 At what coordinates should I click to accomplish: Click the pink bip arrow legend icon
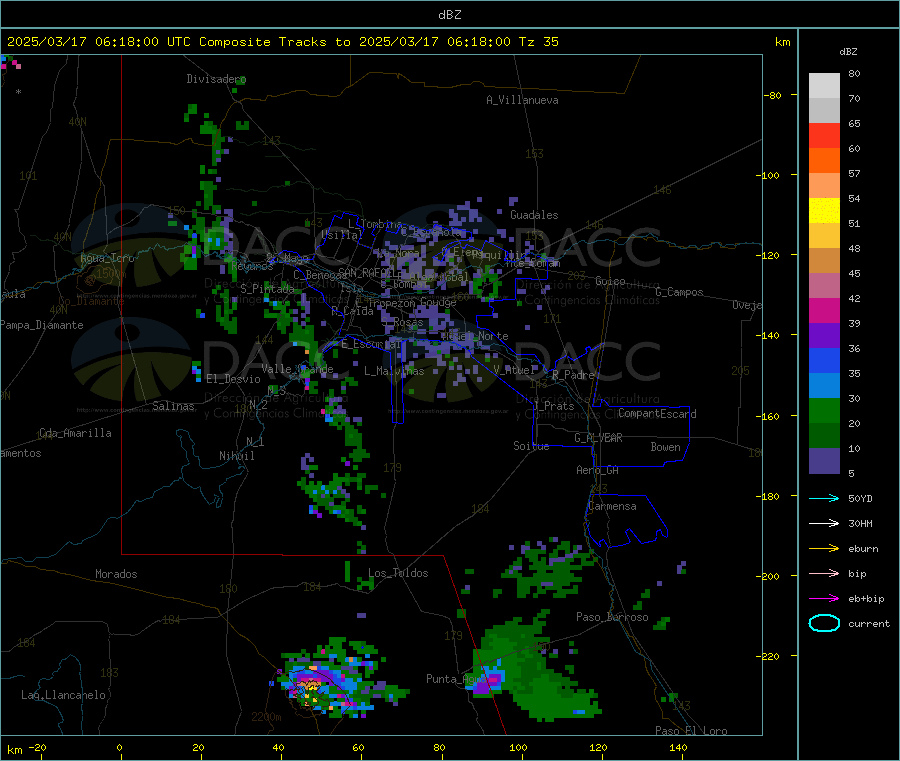pyautogui.click(x=824, y=573)
